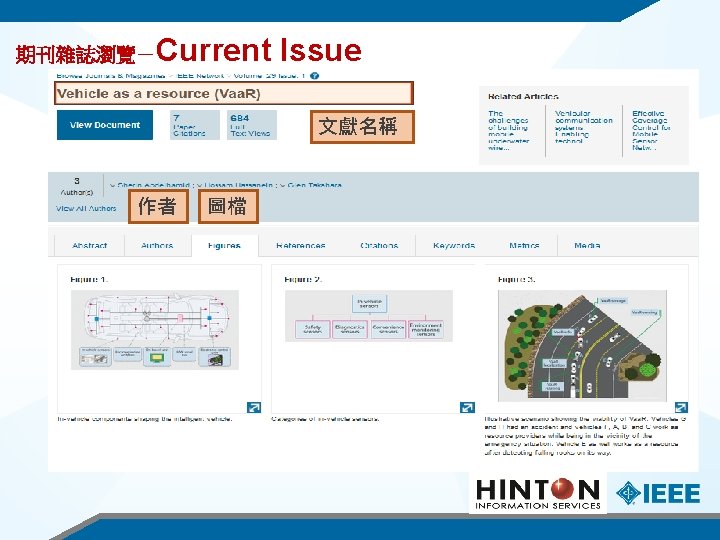This screenshot has height=540, width=720.
Task: Switch to the Authors tab
Action: pos(157,246)
